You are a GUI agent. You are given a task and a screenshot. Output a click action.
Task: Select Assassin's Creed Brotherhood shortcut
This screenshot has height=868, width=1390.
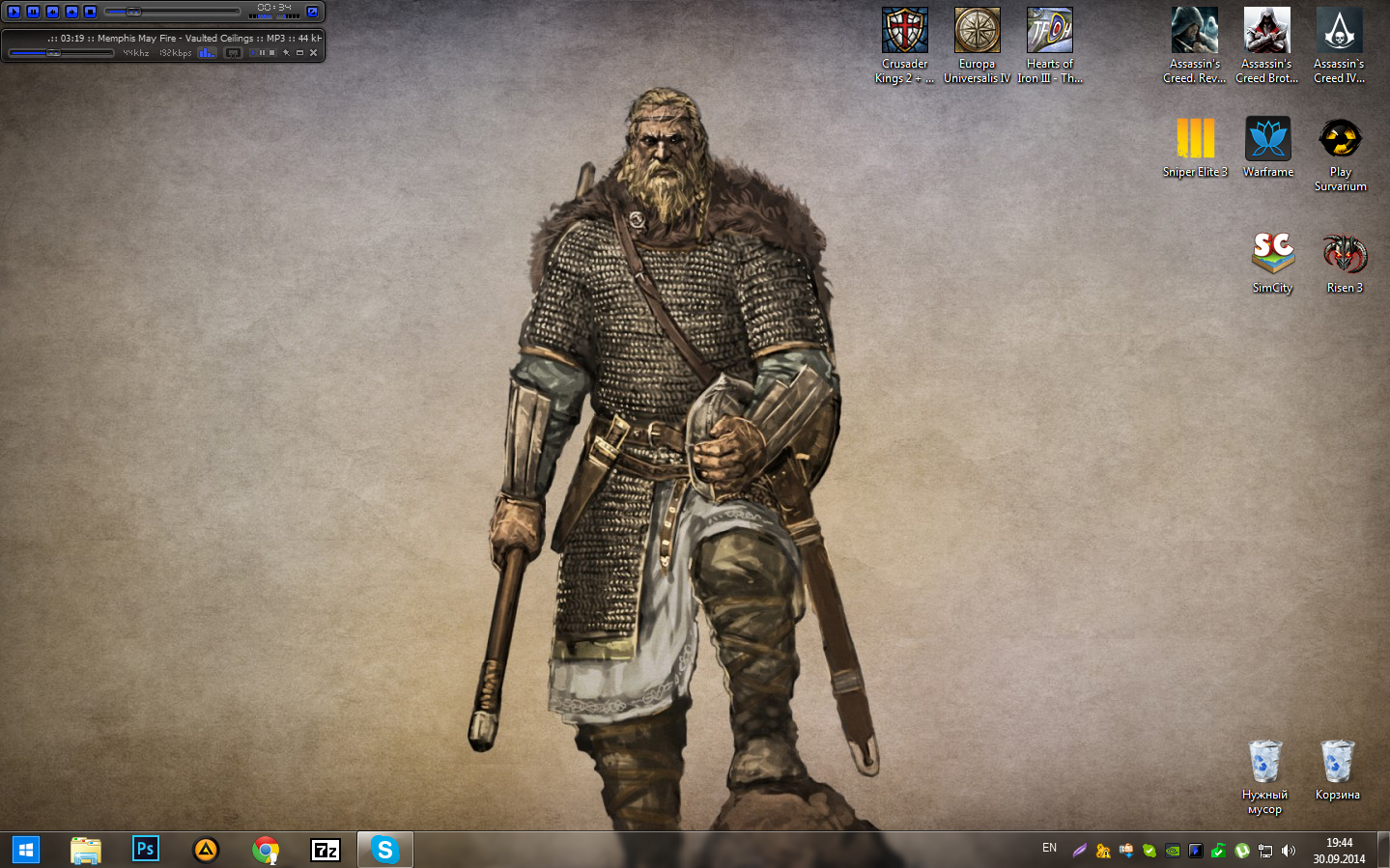(x=1267, y=45)
